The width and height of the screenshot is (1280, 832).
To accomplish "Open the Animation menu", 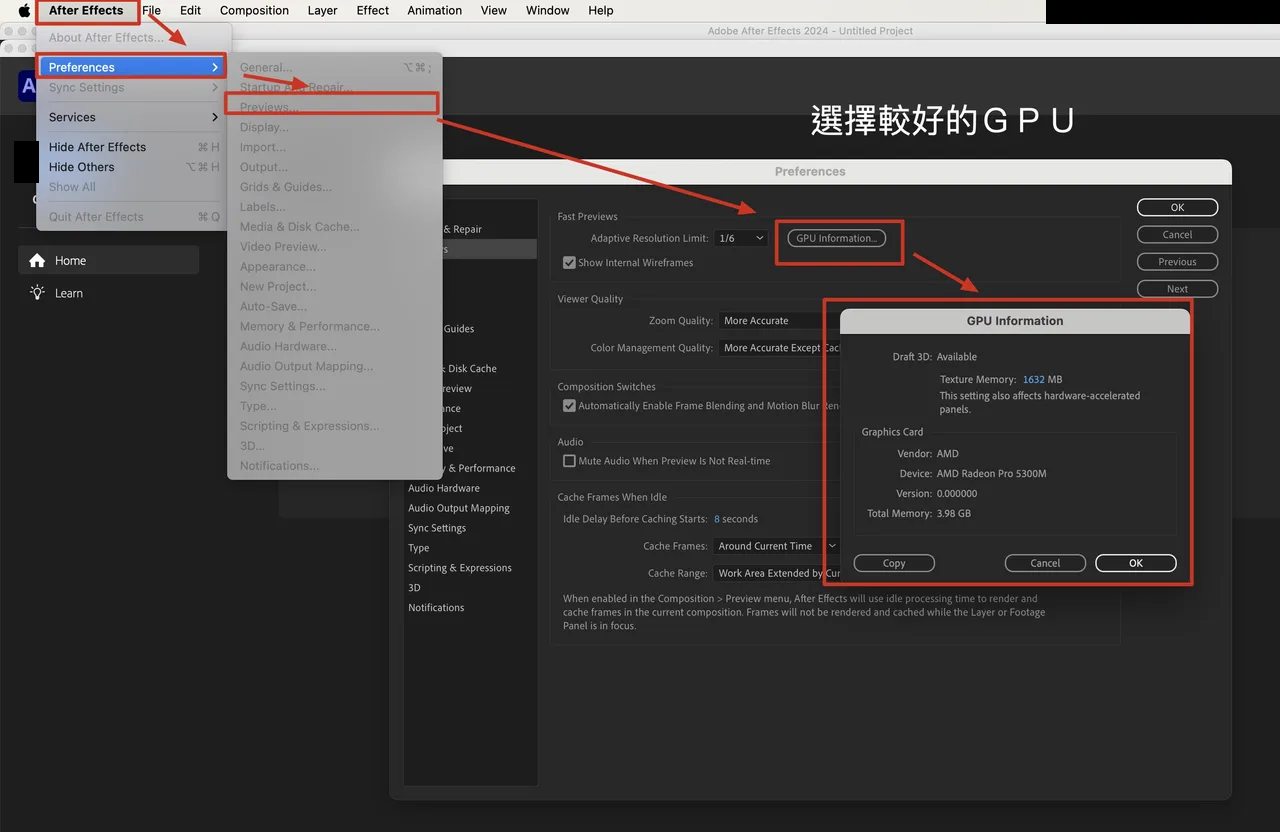I will (x=435, y=10).
